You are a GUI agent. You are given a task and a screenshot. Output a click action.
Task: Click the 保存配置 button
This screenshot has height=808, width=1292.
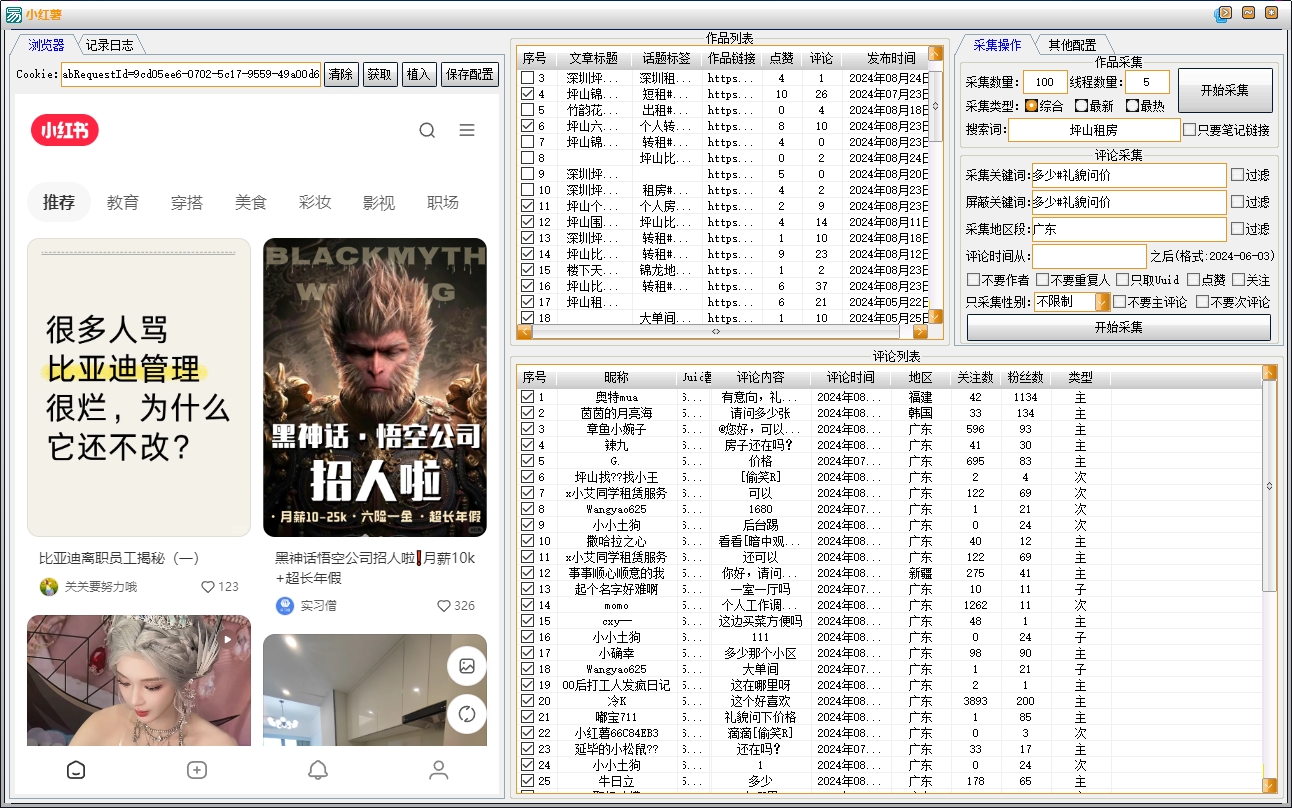pos(469,74)
